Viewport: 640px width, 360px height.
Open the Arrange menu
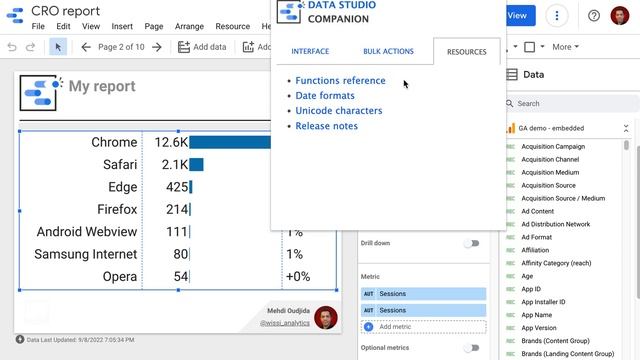tap(189, 26)
